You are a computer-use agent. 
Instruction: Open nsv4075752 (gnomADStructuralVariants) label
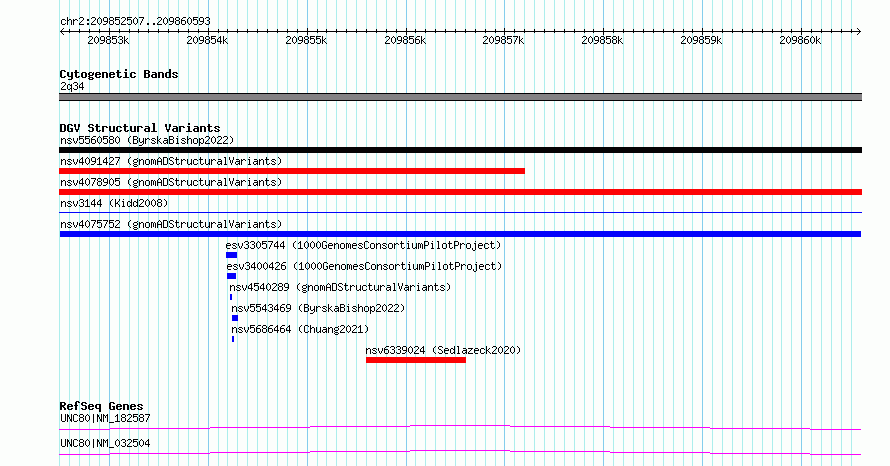pos(171,224)
